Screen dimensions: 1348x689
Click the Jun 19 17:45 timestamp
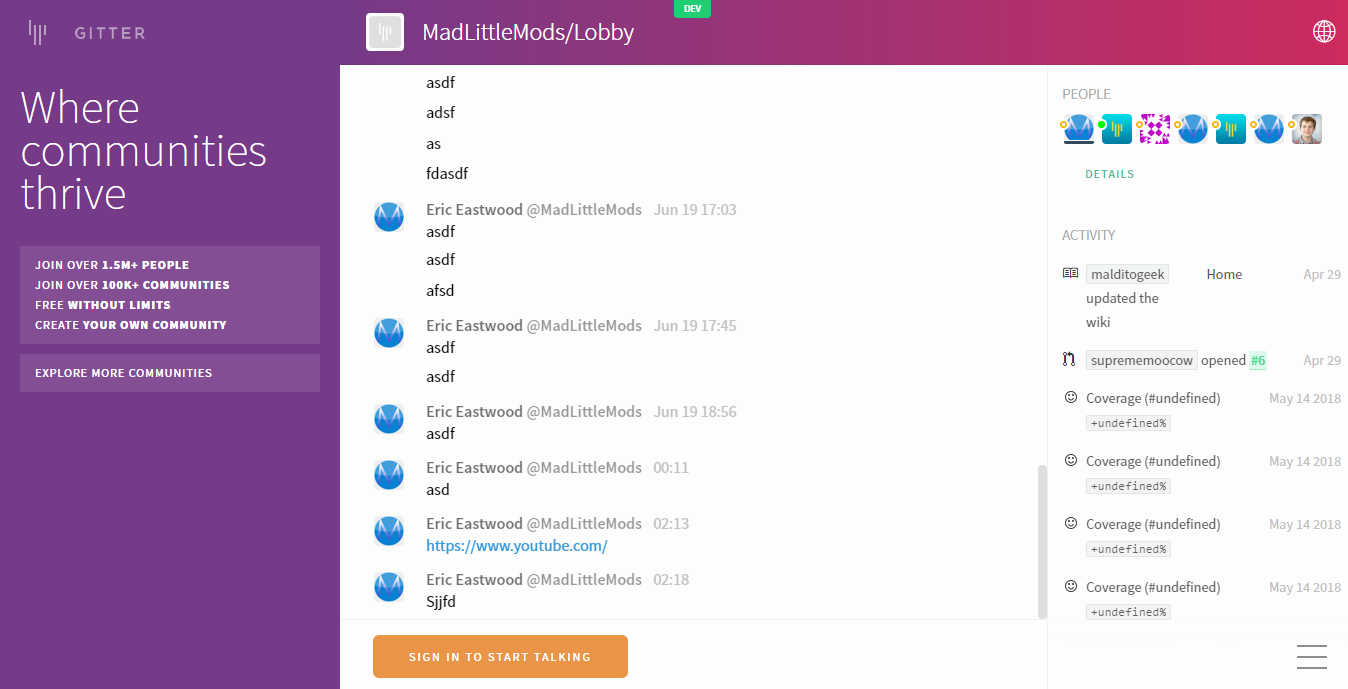tap(695, 326)
